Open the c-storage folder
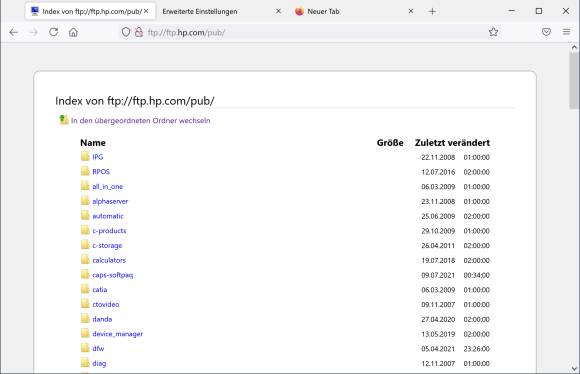 point(107,245)
